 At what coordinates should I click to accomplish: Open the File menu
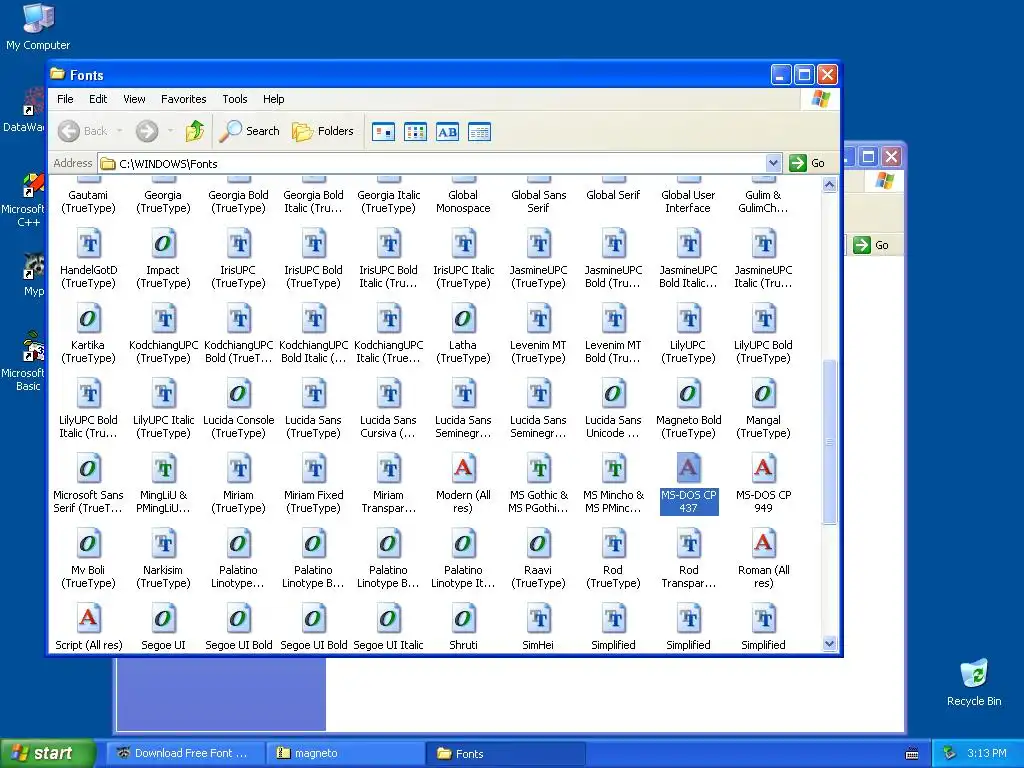click(65, 99)
